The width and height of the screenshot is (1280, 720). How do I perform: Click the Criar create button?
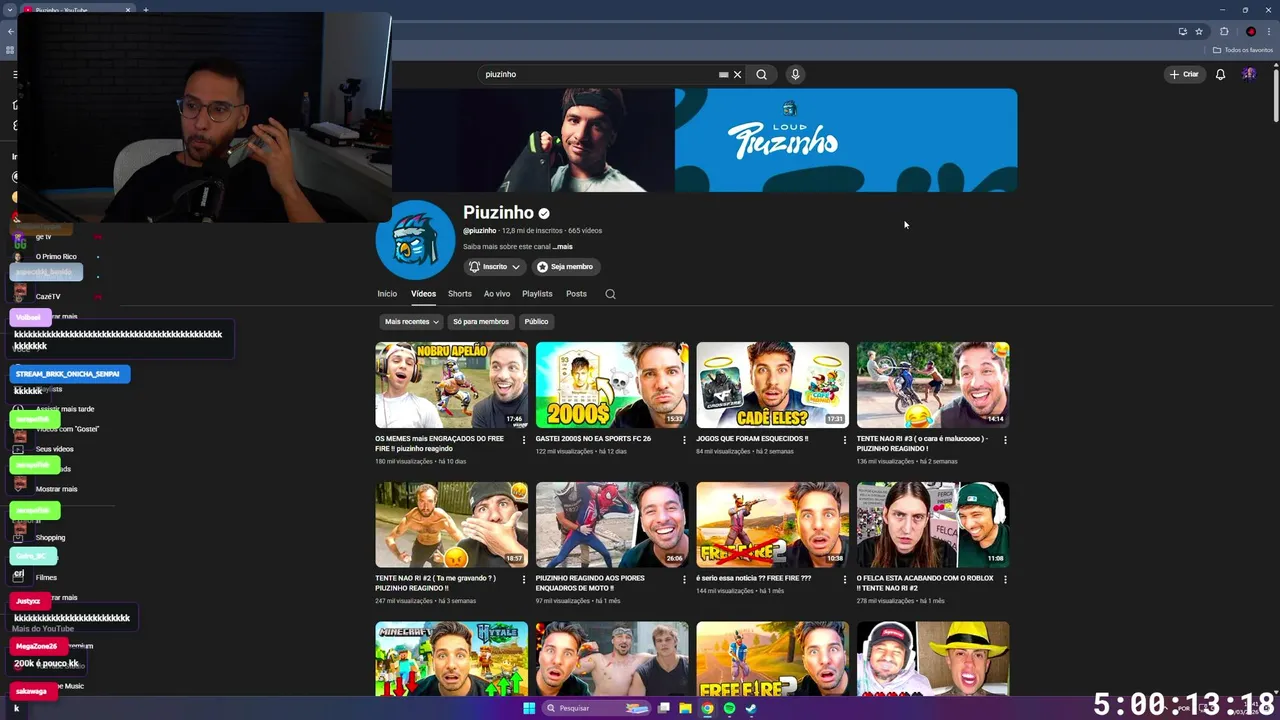[1184, 74]
